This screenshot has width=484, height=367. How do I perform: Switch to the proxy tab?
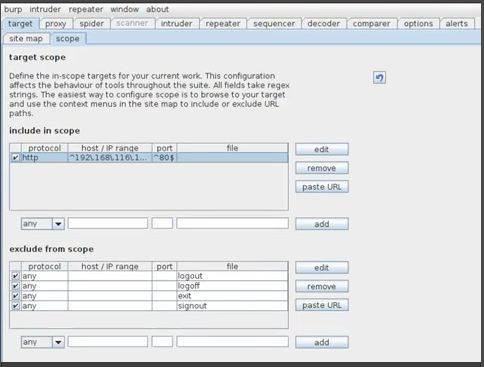(x=56, y=24)
